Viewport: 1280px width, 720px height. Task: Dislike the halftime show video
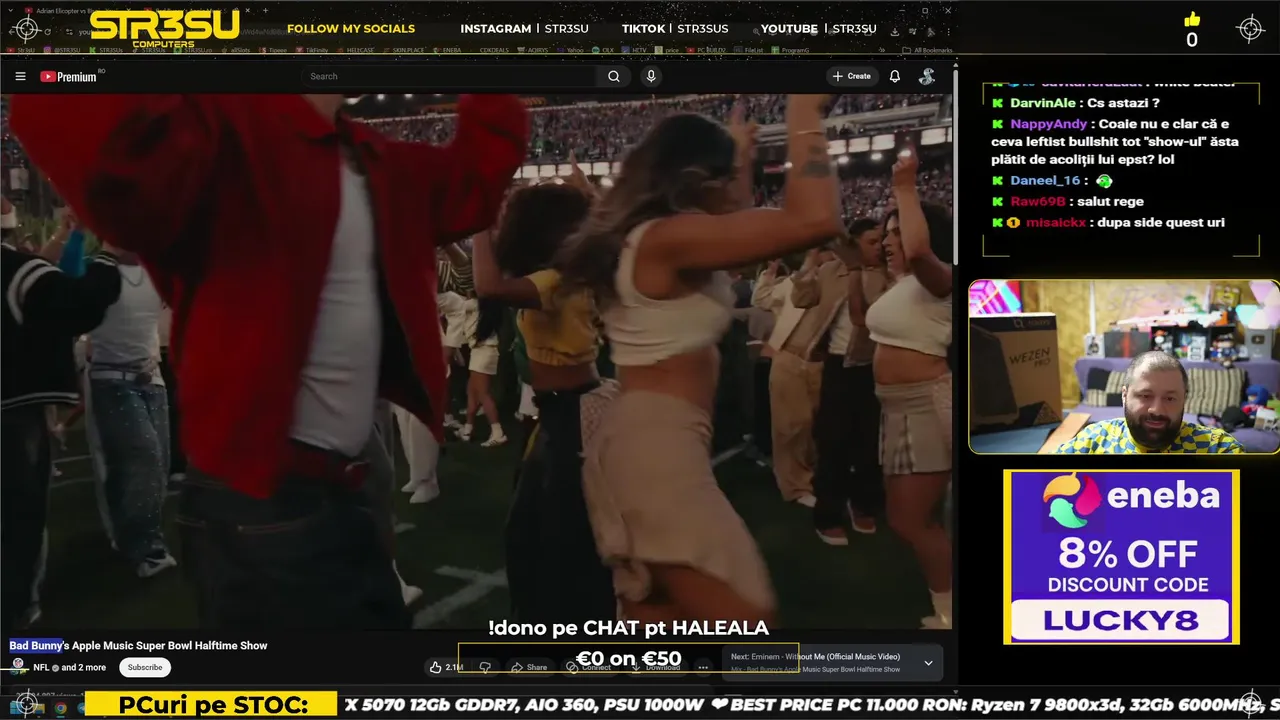(x=485, y=667)
